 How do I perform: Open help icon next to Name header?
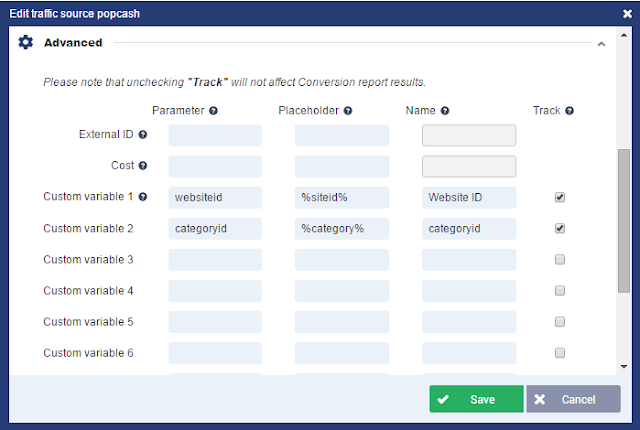[x=445, y=111]
